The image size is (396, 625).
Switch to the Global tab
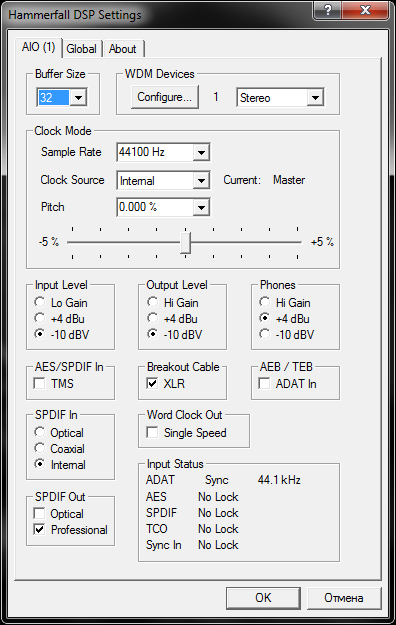[81, 49]
